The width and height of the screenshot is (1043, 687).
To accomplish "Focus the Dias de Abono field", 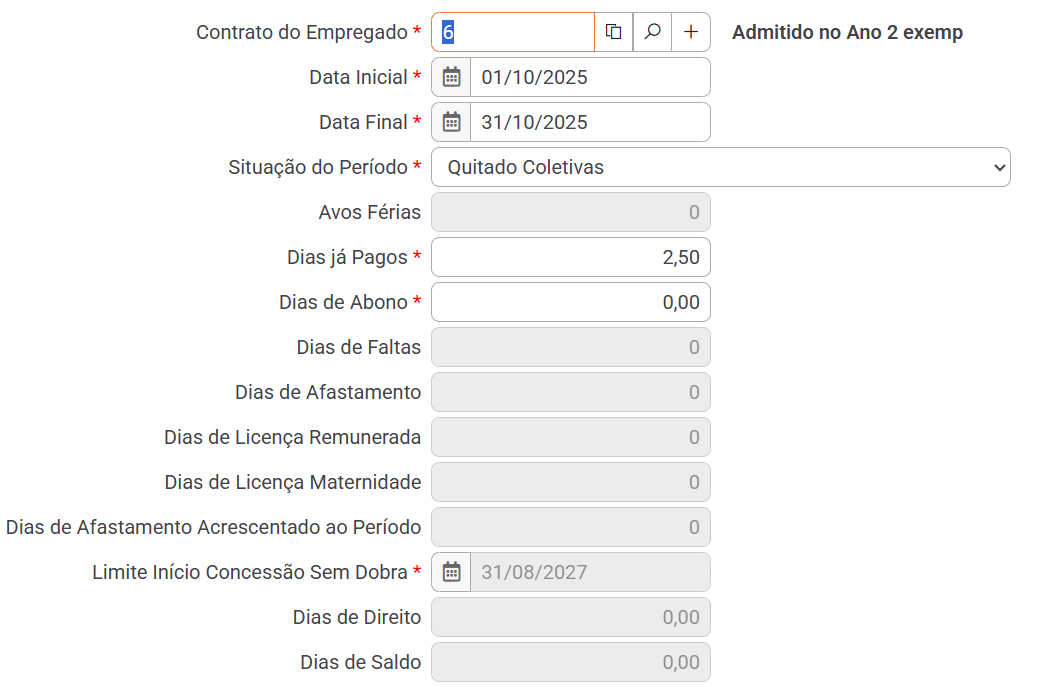I will (570, 302).
